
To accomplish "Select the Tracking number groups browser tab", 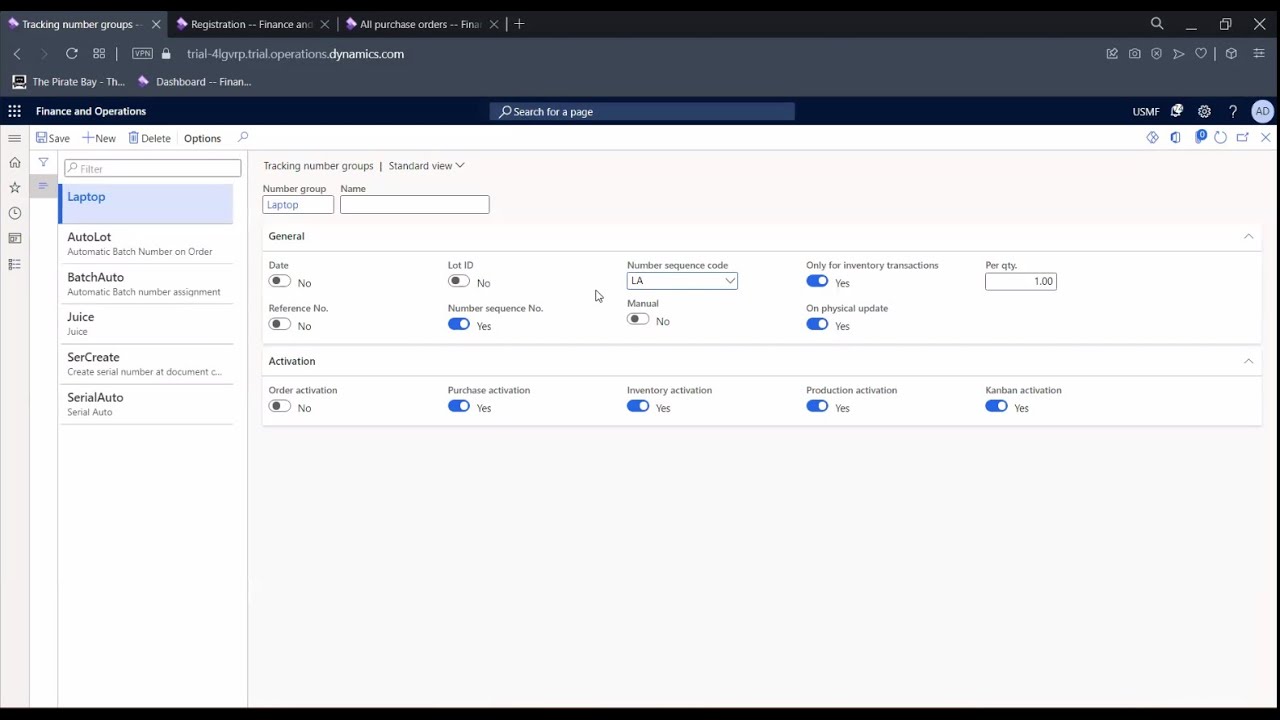I will tap(84, 24).
